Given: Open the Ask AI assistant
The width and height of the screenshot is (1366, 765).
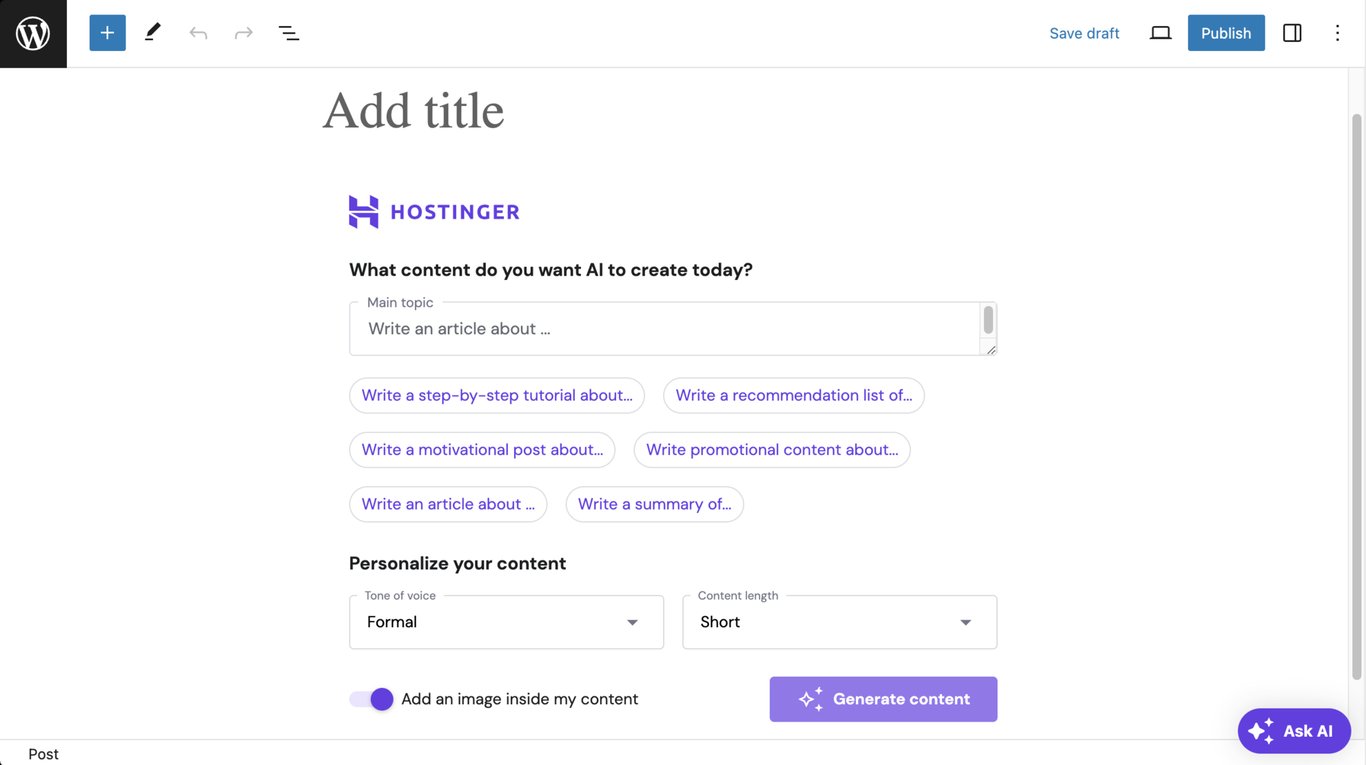Looking at the screenshot, I should 1294,730.
